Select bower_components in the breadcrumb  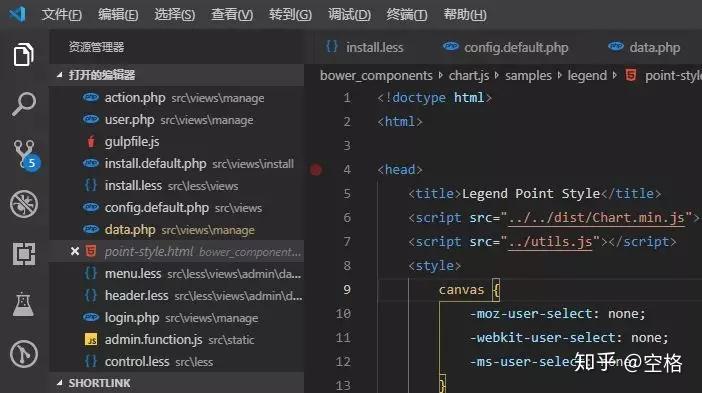tap(376, 75)
